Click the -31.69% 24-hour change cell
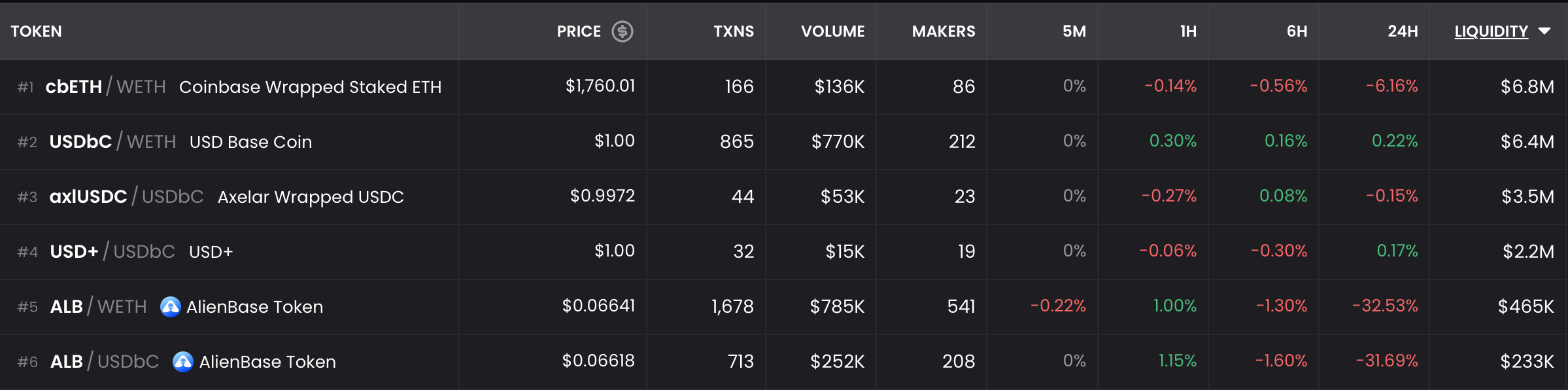 (1386, 361)
